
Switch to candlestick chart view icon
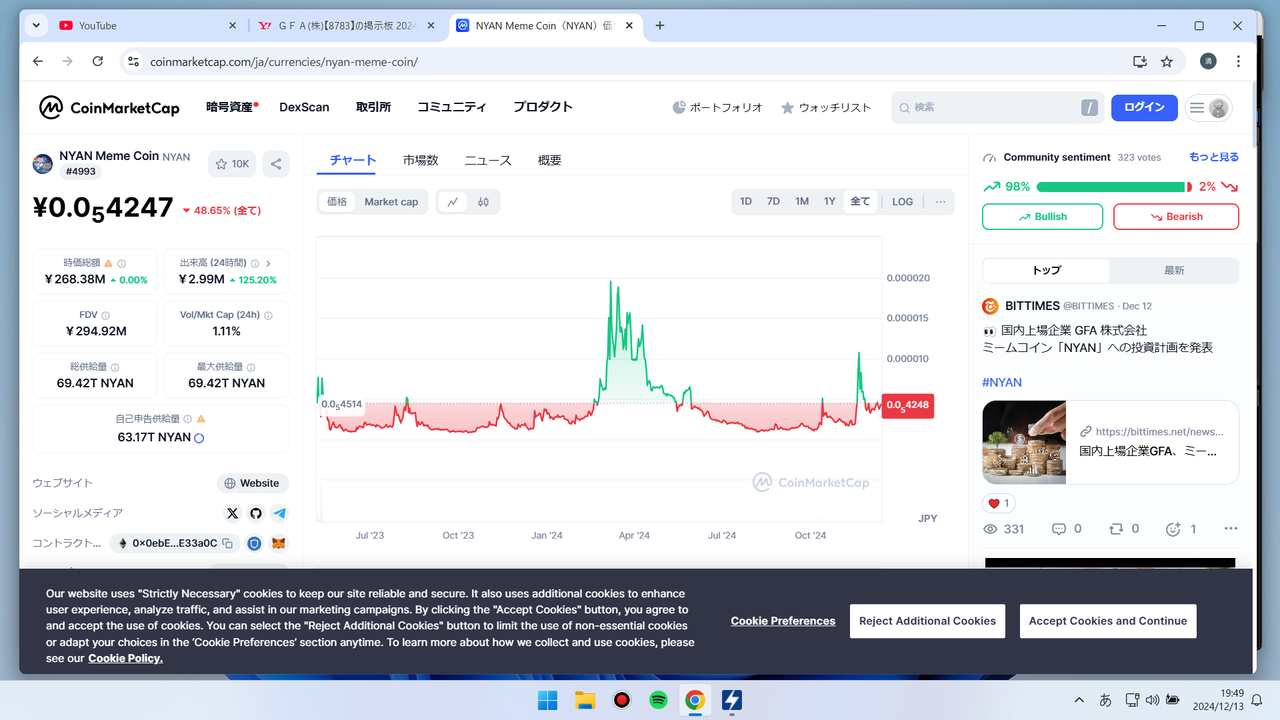(483, 202)
